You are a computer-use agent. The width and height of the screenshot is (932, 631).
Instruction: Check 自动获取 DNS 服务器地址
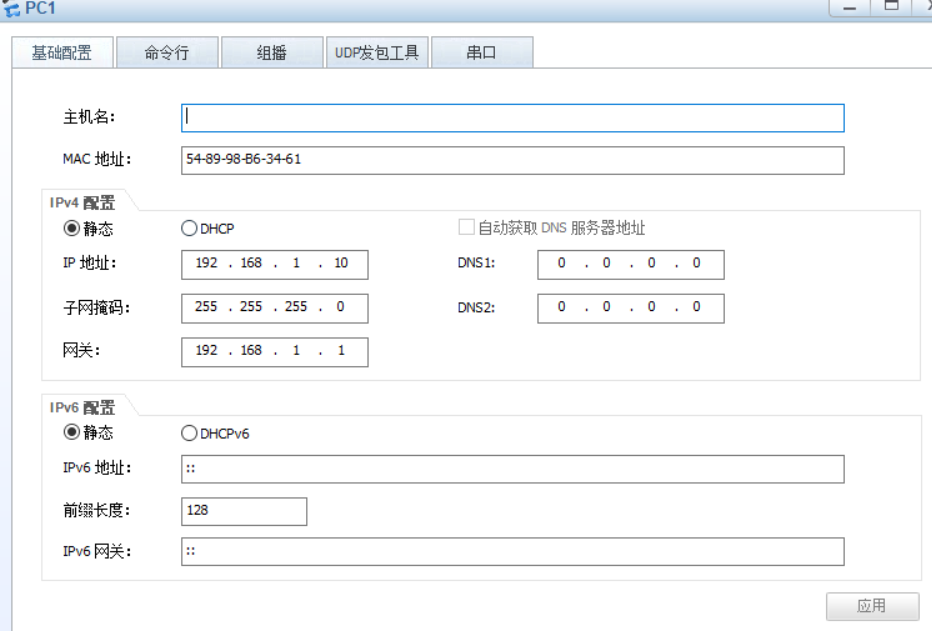pyautogui.click(x=467, y=227)
